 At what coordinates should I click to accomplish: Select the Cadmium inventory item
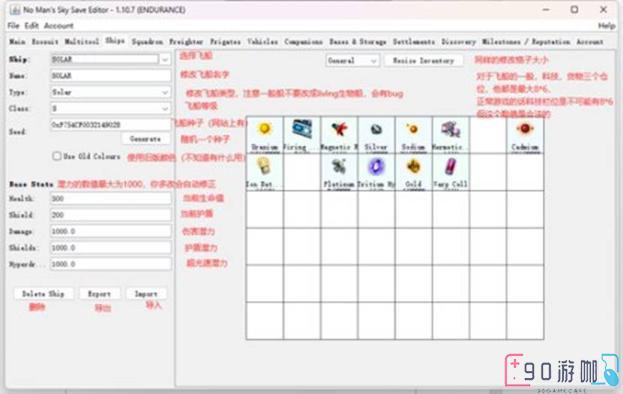point(525,135)
